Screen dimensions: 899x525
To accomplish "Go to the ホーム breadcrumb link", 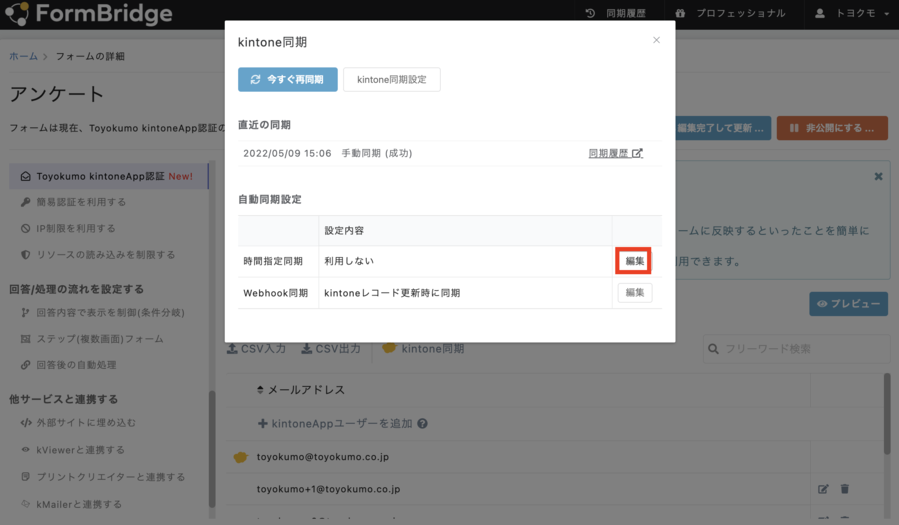I will pyautogui.click(x=24, y=56).
